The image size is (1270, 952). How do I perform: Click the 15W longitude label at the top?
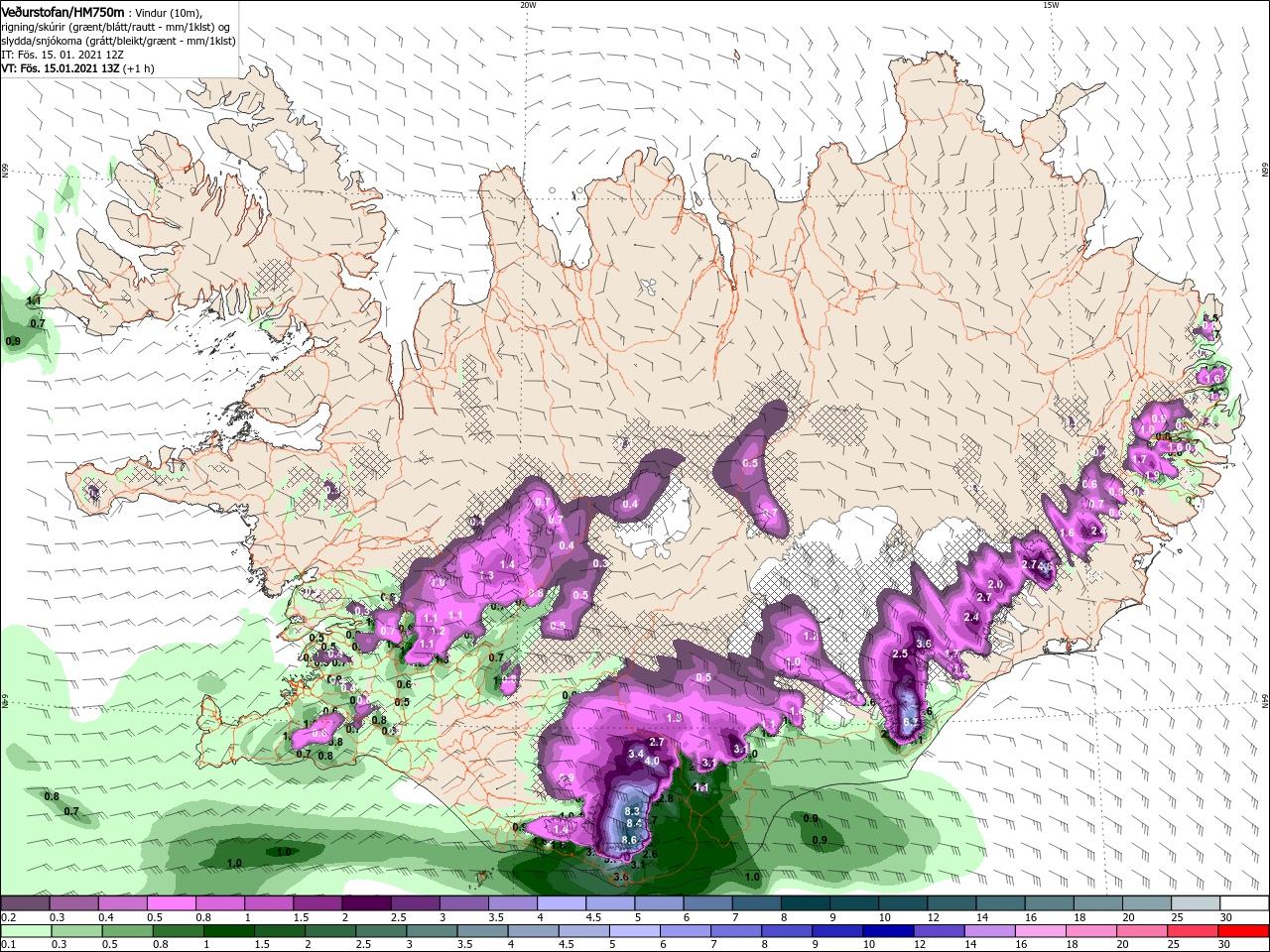(x=1051, y=5)
